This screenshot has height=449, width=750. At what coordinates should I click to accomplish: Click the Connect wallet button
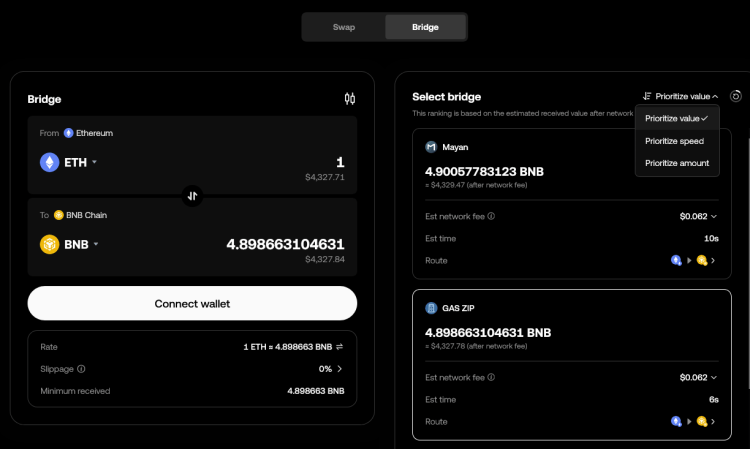[x=192, y=303]
